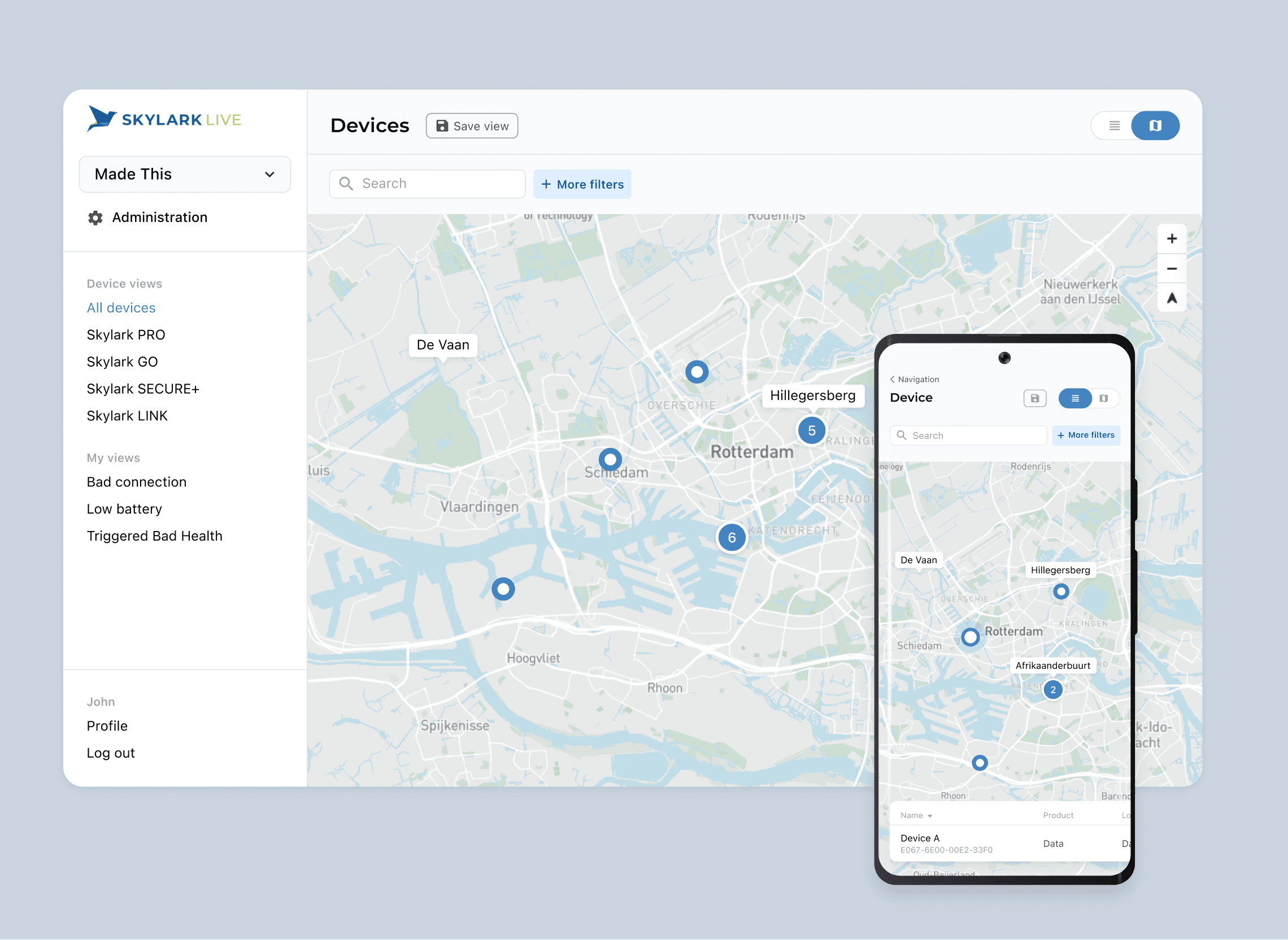Viewport: 1288px width, 940px height.
Task: Zoom out on the map
Action: point(1172,268)
